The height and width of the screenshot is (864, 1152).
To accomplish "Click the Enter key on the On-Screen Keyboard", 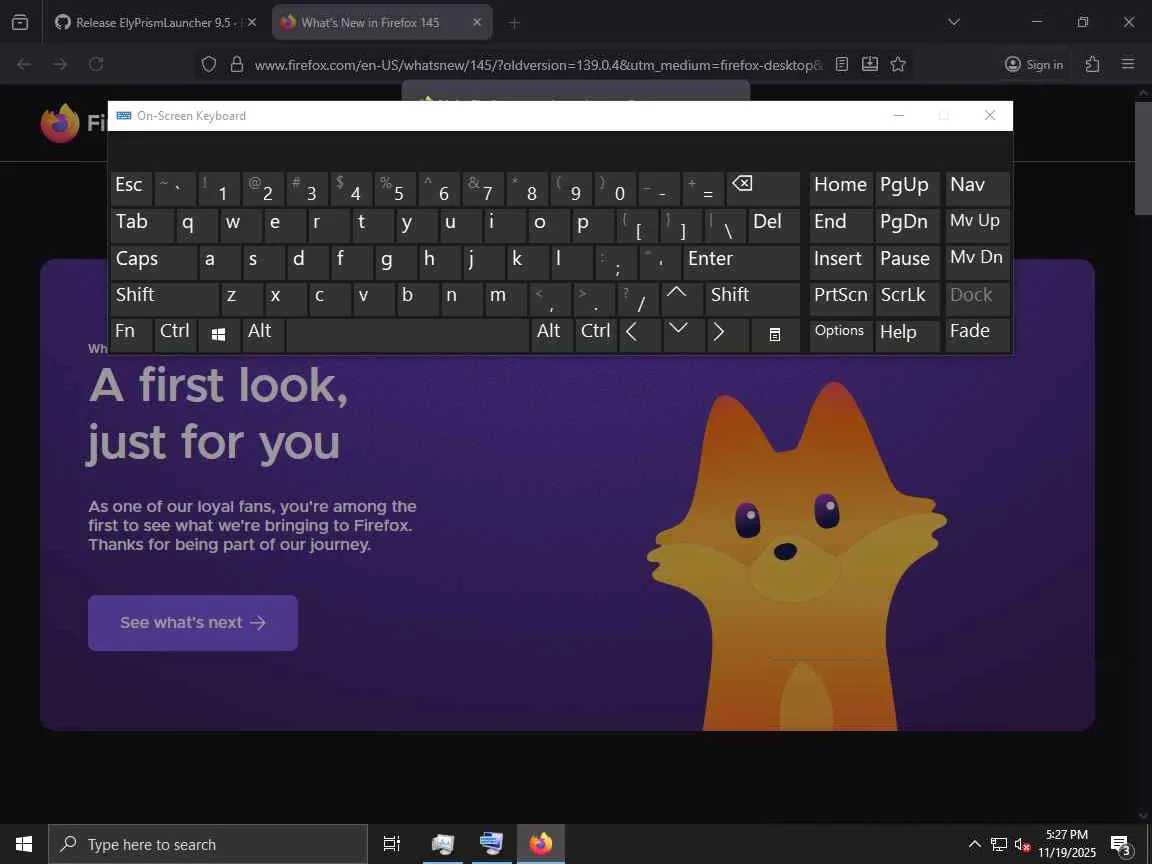I will (x=741, y=262).
